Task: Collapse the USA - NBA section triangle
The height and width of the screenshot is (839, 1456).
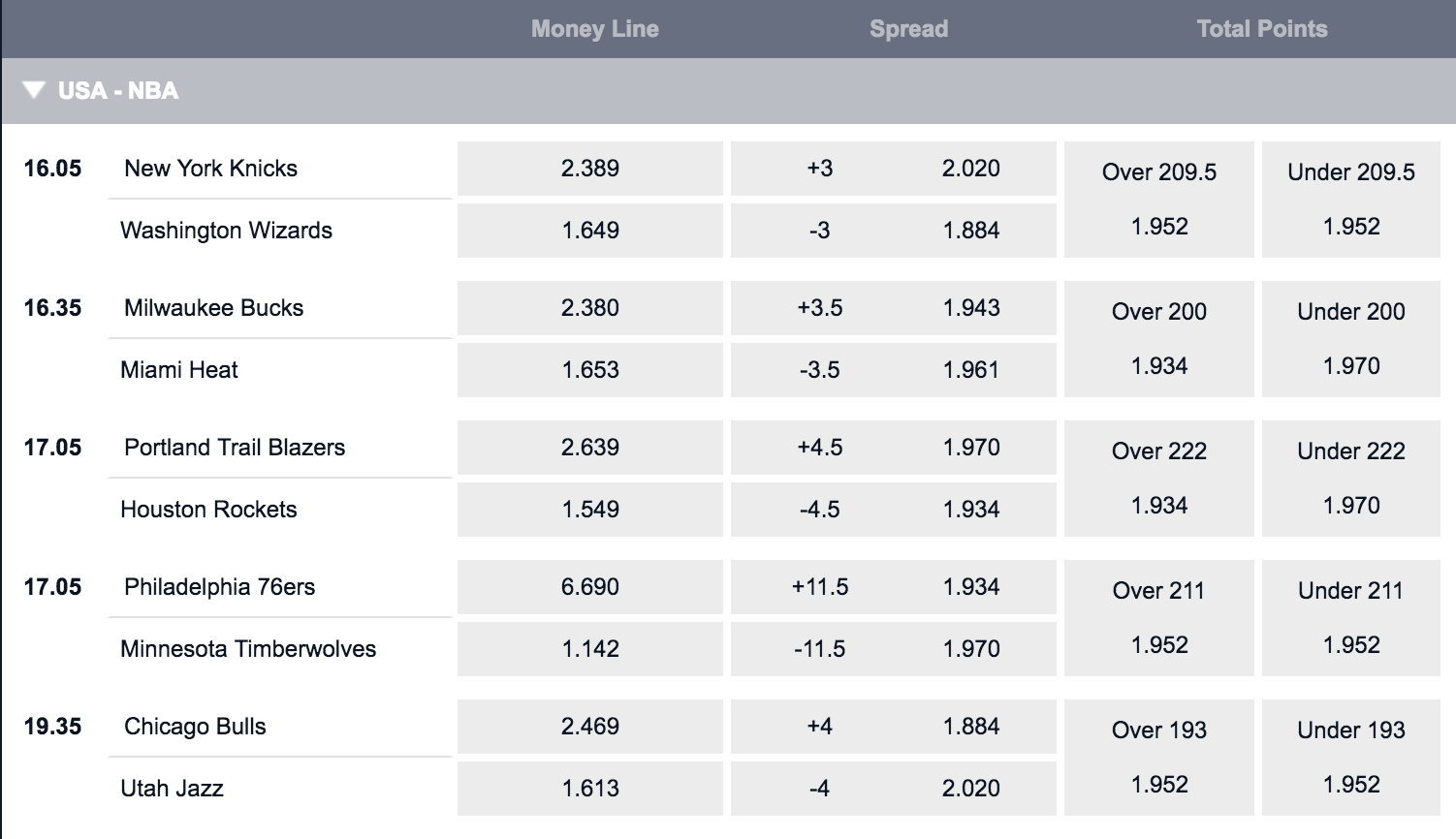Action: coord(34,90)
